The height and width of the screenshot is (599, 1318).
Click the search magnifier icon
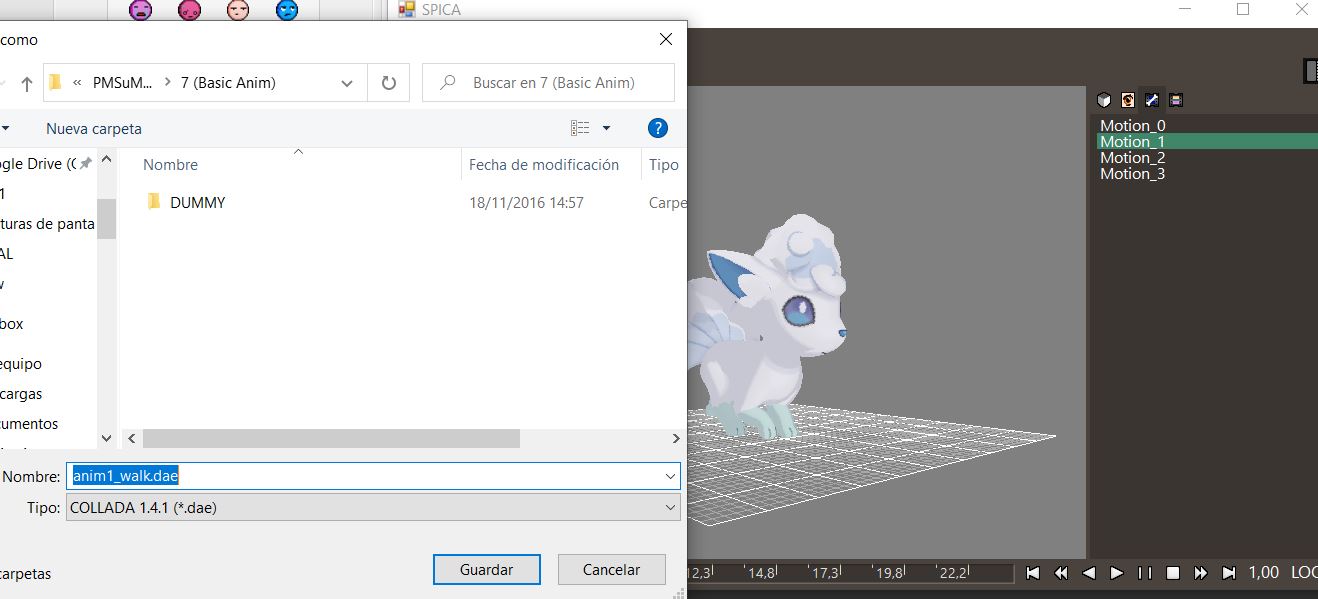pos(449,83)
